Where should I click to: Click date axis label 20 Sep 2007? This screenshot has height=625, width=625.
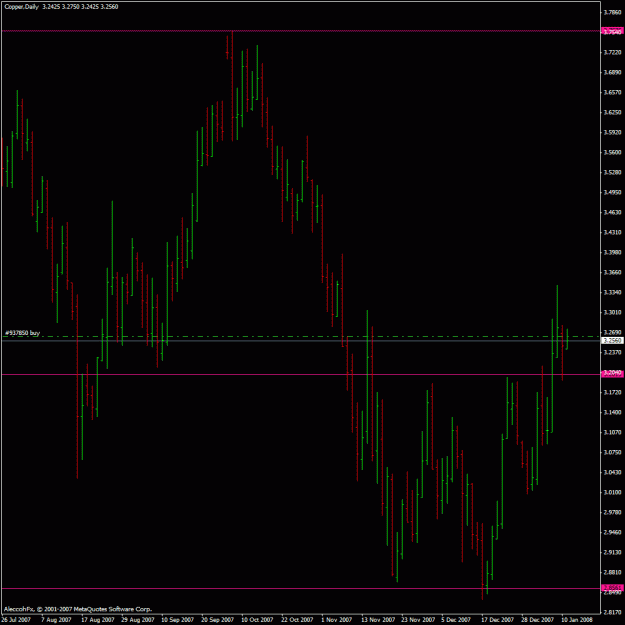[x=217, y=620]
